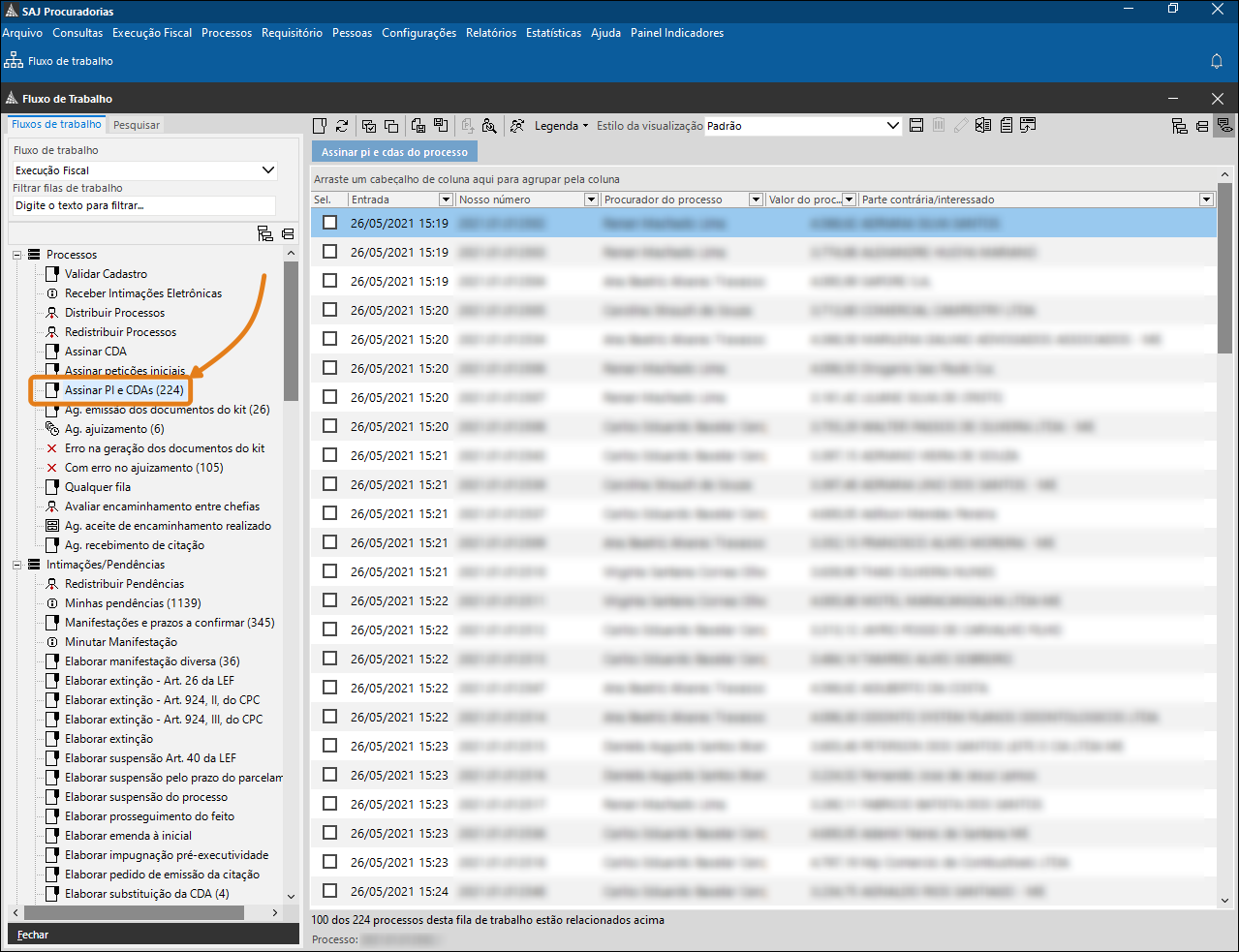The height and width of the screenshot is (952, 1239).
Task: Open the Relatórios menu
Action: click(x=490, y=33)
